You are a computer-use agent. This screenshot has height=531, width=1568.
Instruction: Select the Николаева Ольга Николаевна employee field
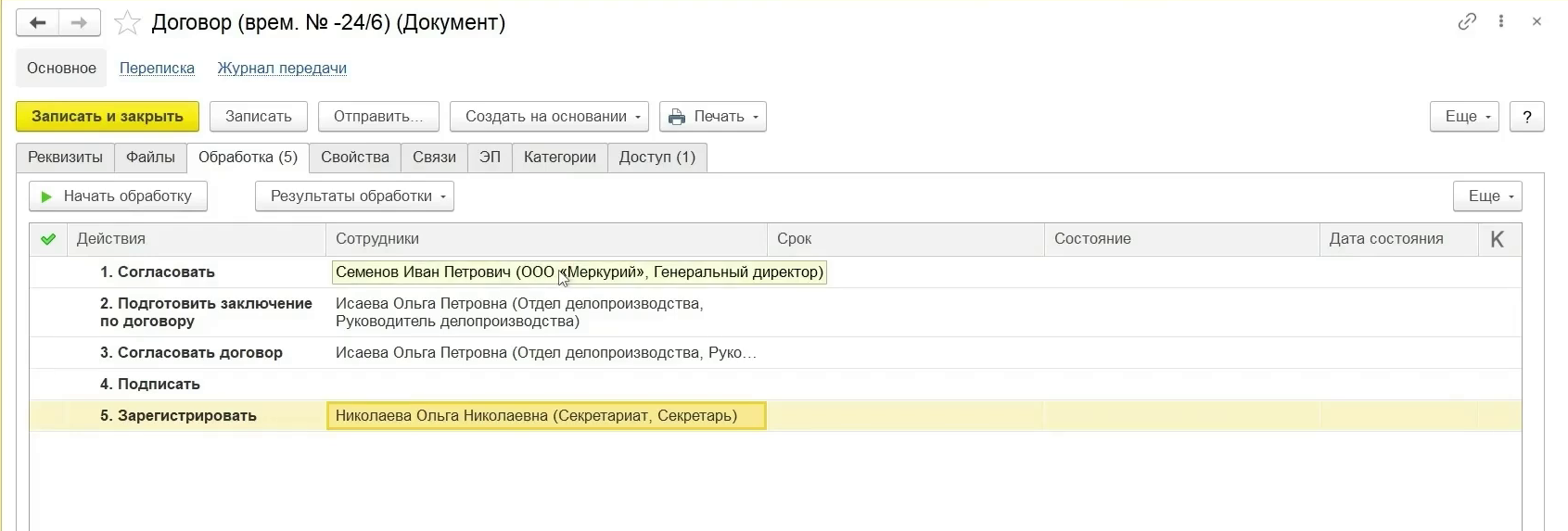545,416
